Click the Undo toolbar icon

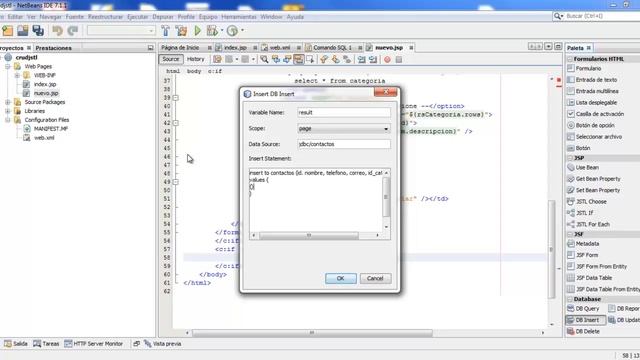point(57,31)
